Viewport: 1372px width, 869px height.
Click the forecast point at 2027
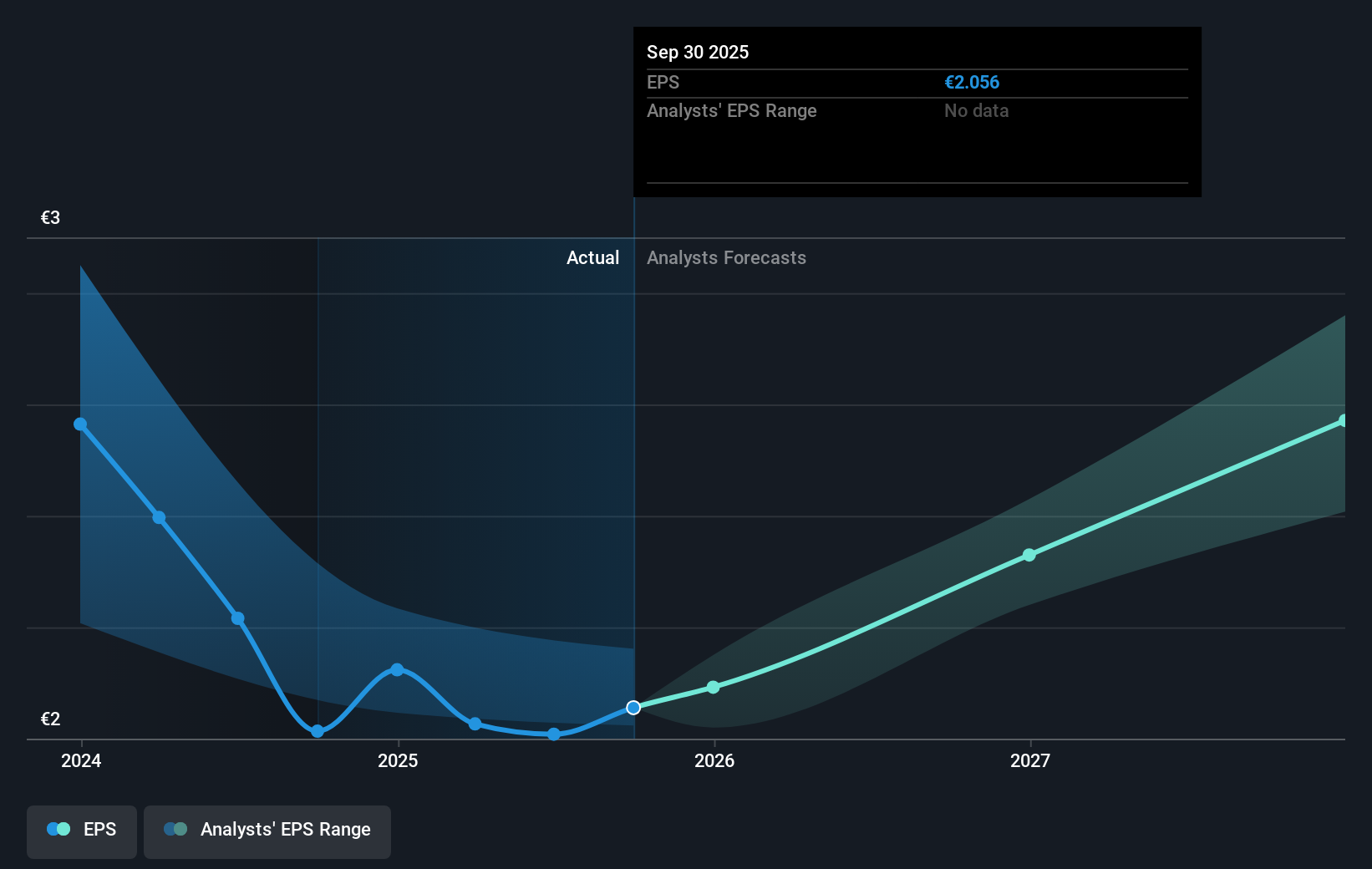[1029, 555]
